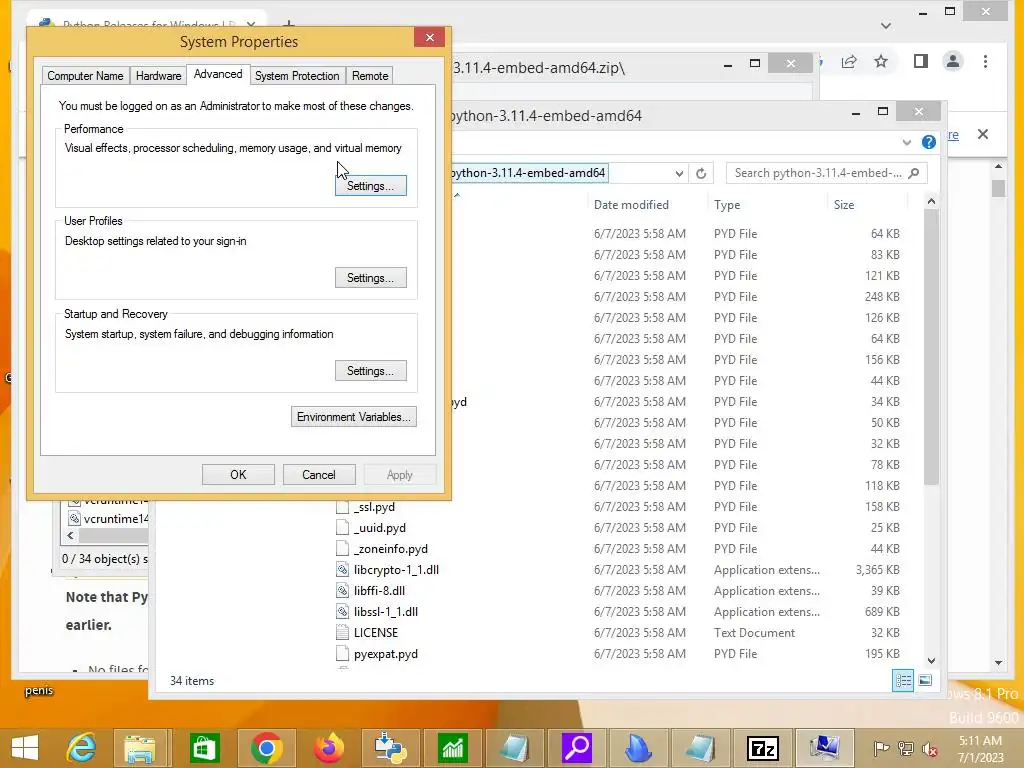Open Performance Settings in System Properties
Viewport: 1024px width, 768px height.
coord(370,185)
